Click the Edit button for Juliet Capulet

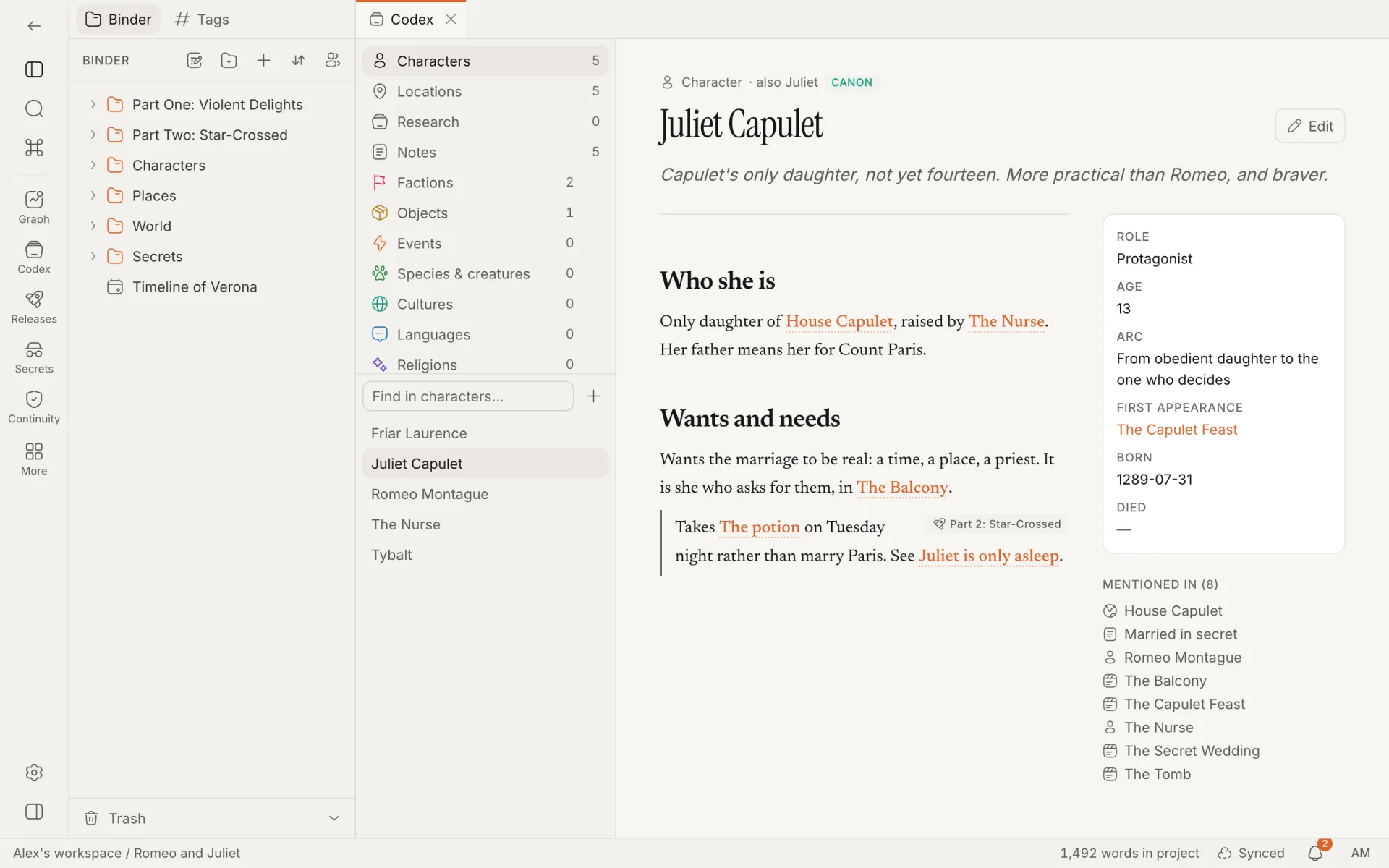click(1309, 126)
